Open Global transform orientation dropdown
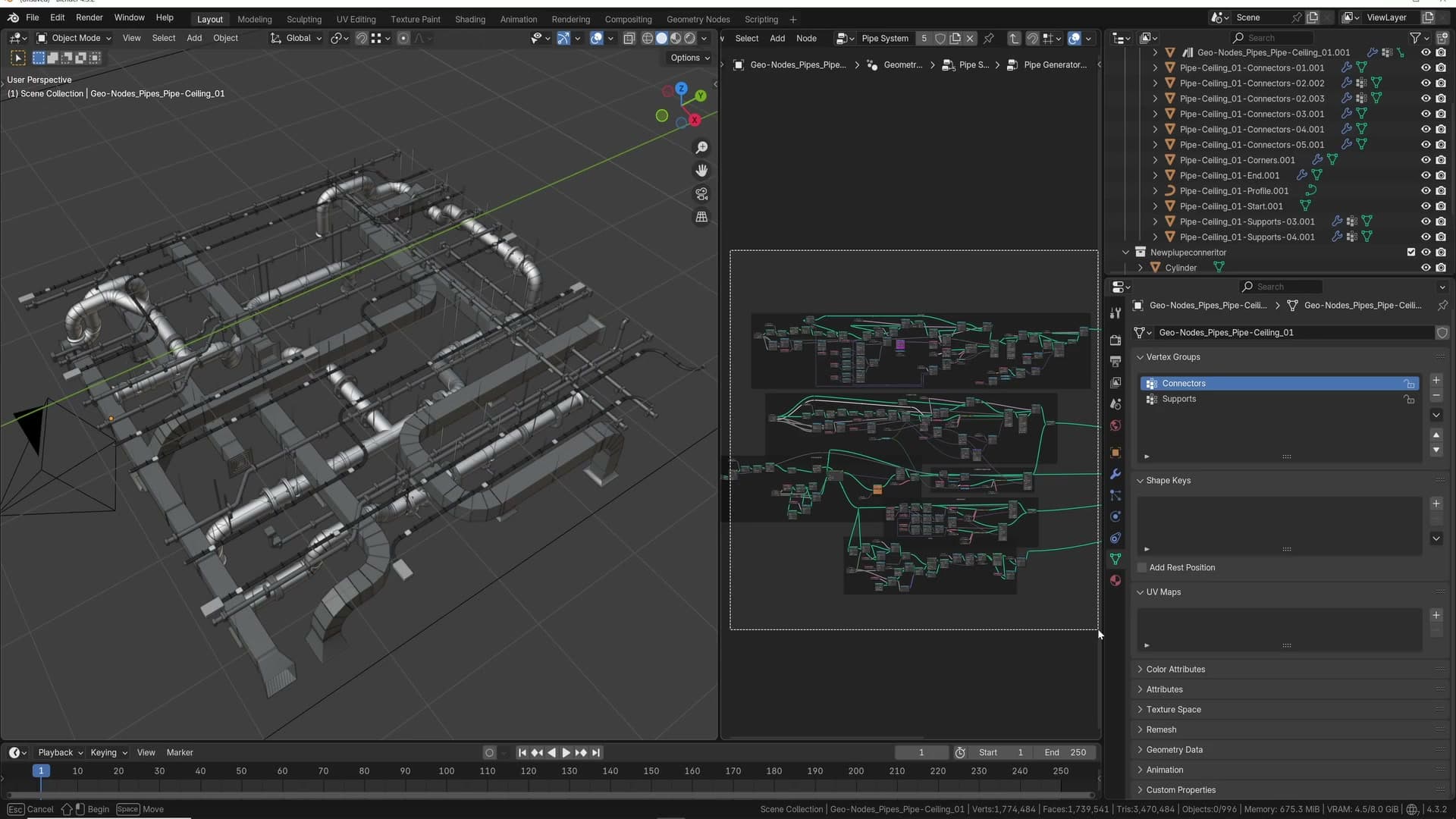Viewport: 1456px width, 819px height. (297, 38)
